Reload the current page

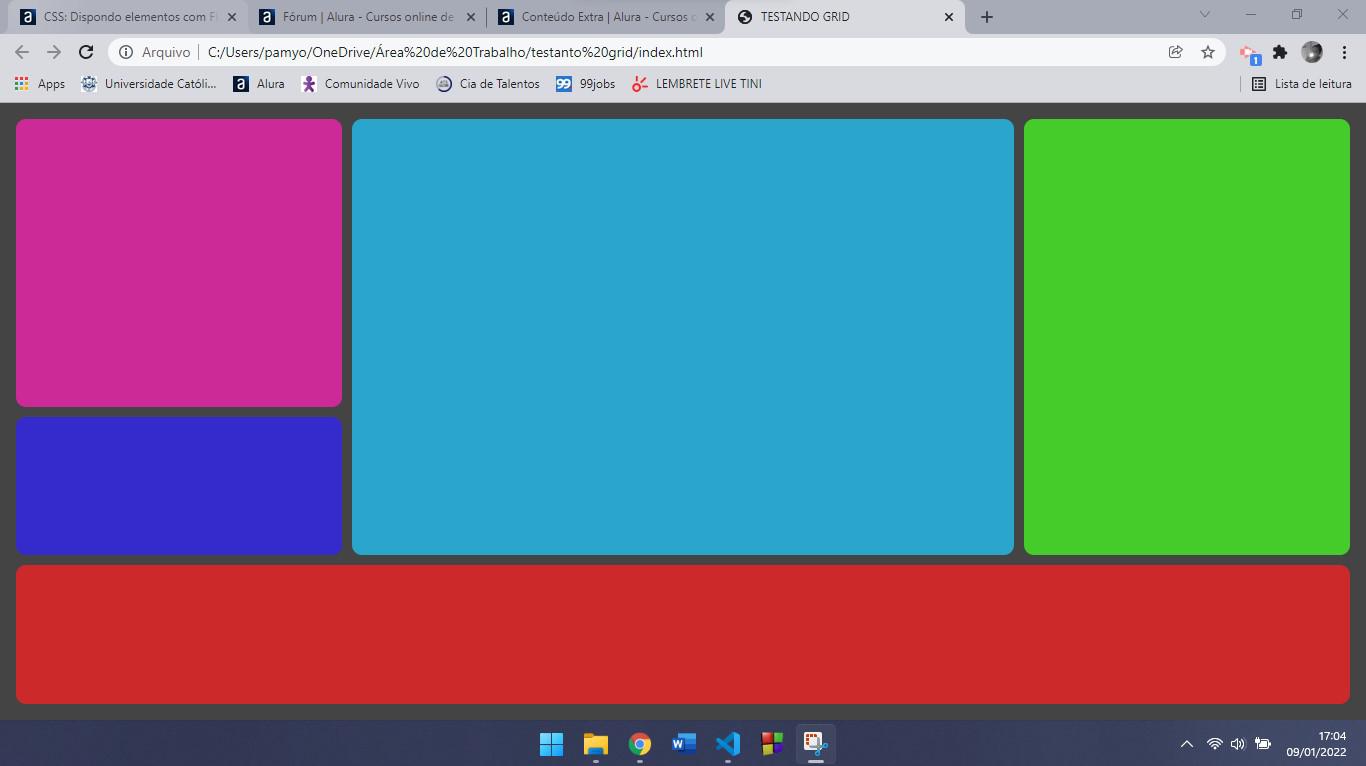(86, 52)
